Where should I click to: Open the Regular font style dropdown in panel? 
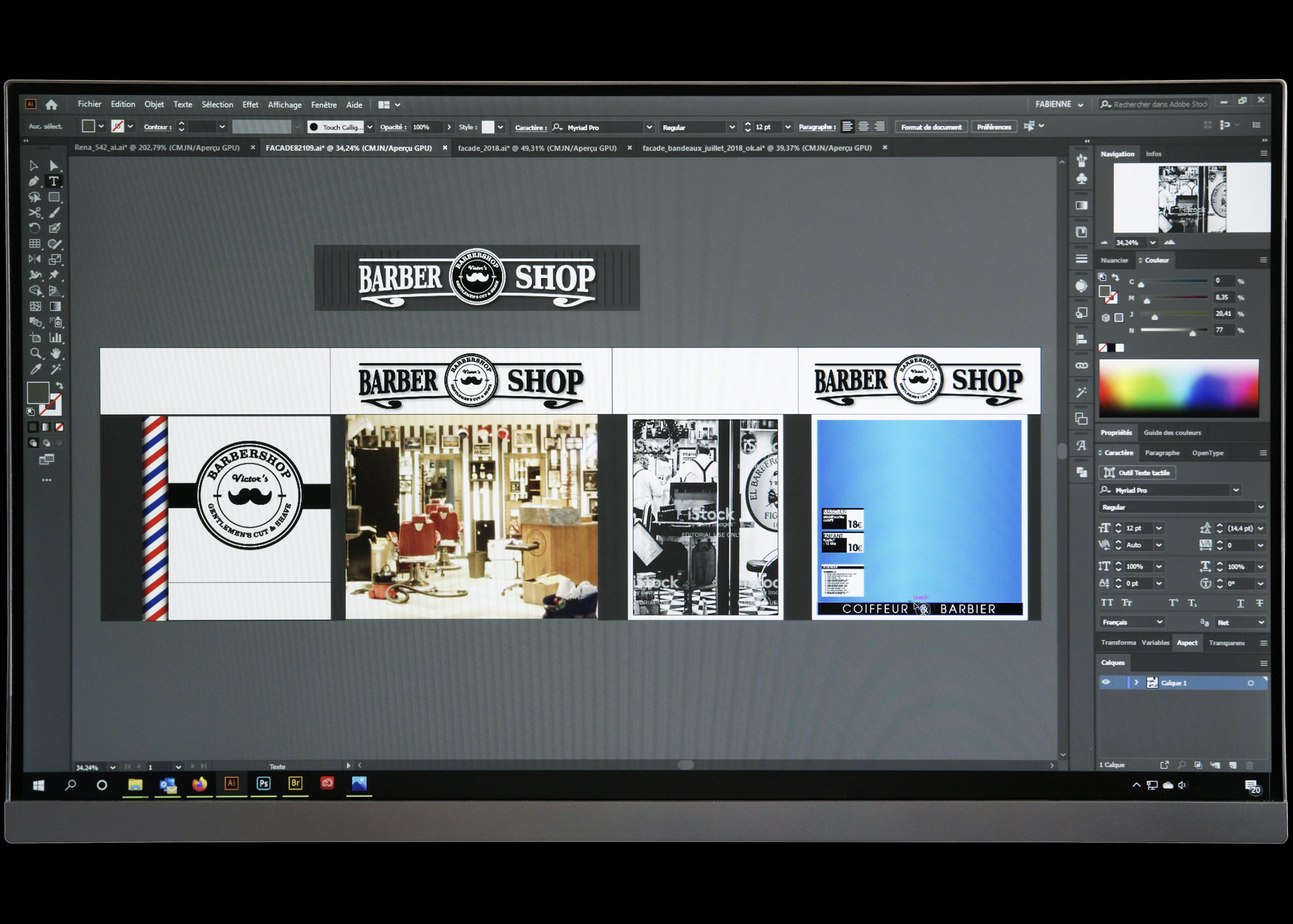1261,507
